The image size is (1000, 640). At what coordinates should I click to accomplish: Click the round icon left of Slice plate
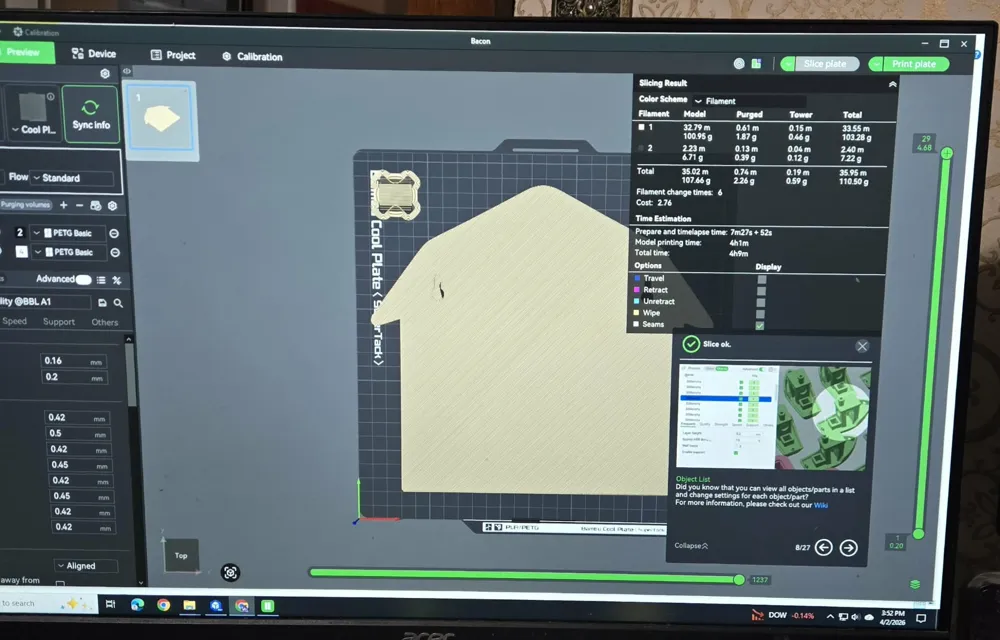pyautogui.click(x=739, y=63)
